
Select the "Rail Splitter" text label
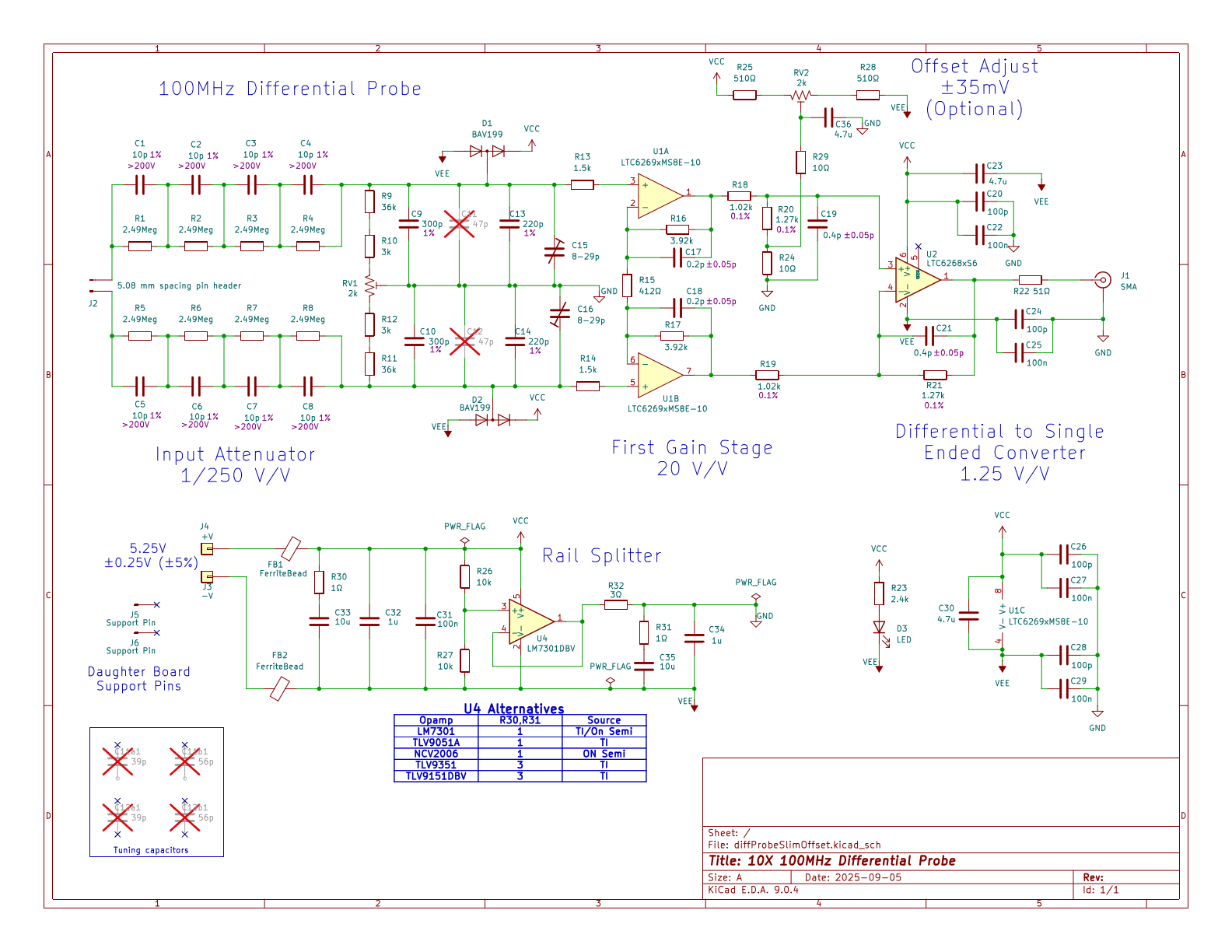pyautogui.click(x=601, y=556)
